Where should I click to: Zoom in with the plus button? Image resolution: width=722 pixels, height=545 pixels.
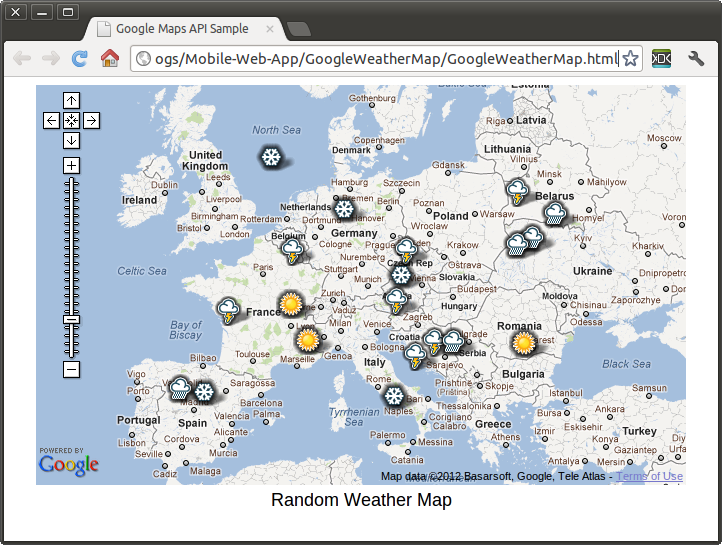[x=71, y=165]
